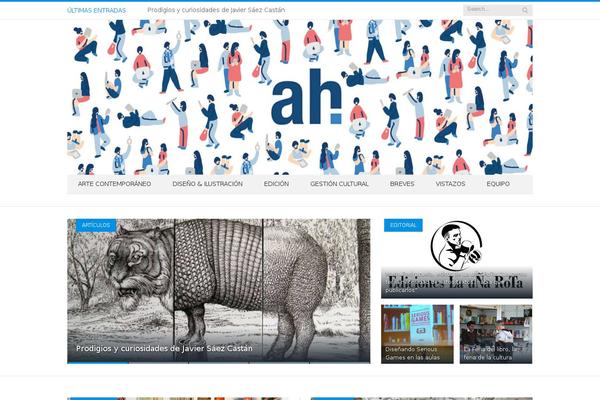
Task: Go to Gestión Cultural section
Action: [339, 184]
